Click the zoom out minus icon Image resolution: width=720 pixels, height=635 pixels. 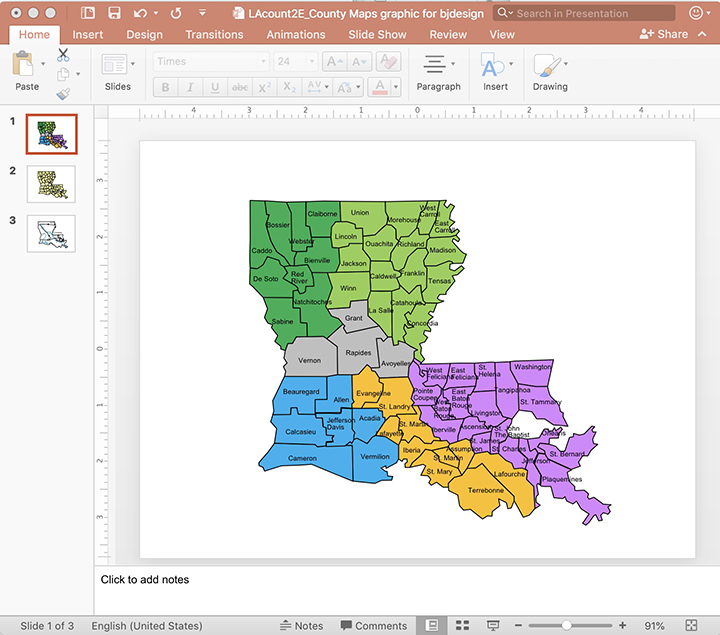(x=518, y=625)
